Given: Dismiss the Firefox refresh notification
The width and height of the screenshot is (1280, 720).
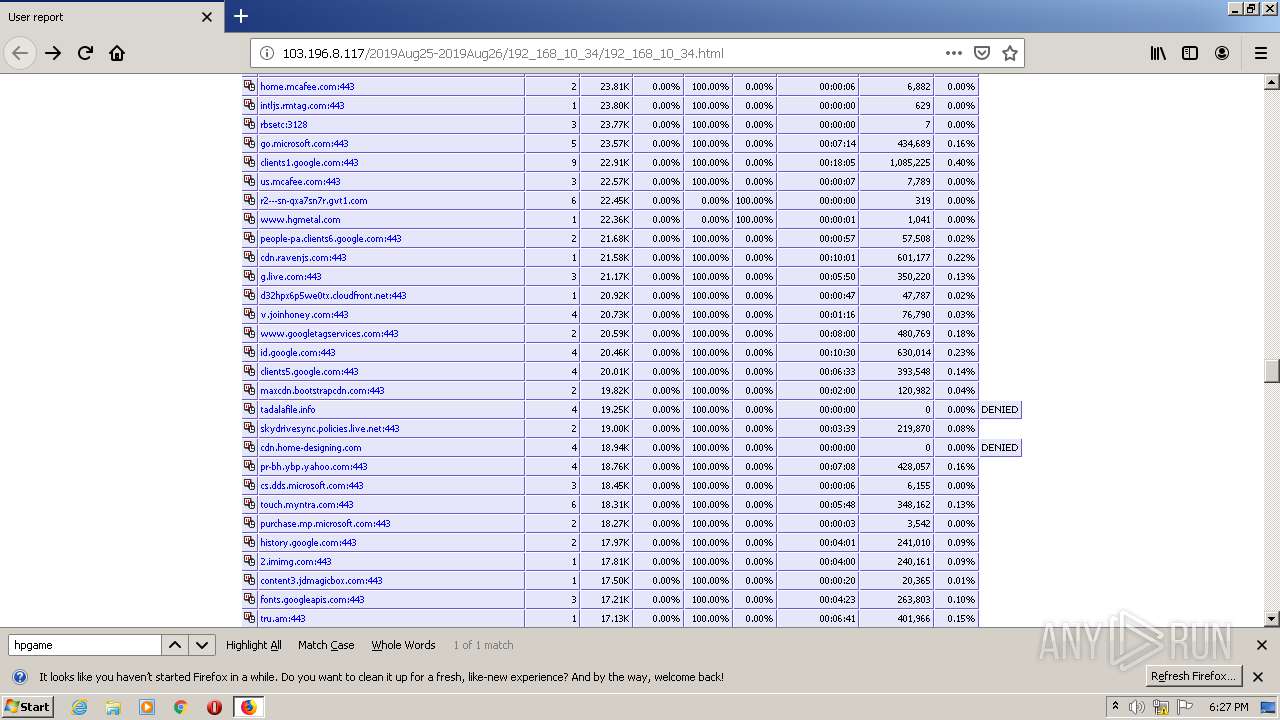Looking at the screenshot, I should 1258,677.
